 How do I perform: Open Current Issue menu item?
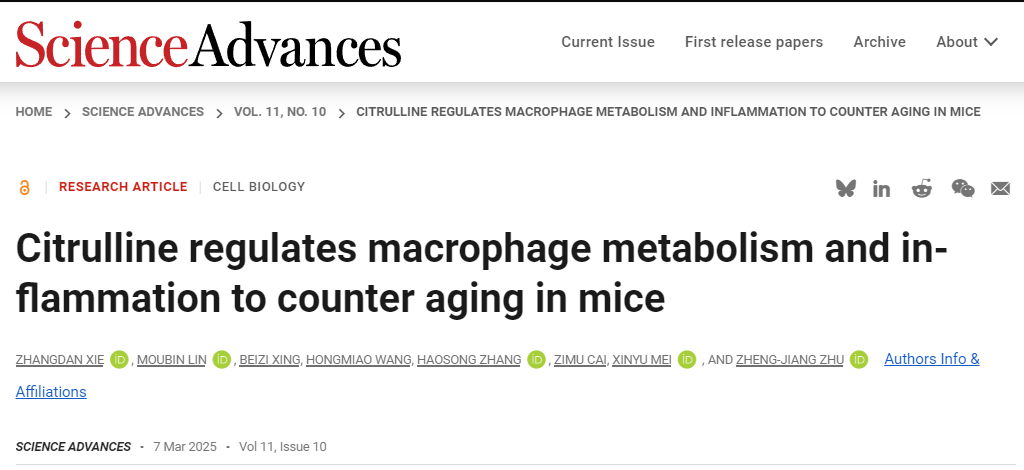pyautogui.click(x=608, y=42)
